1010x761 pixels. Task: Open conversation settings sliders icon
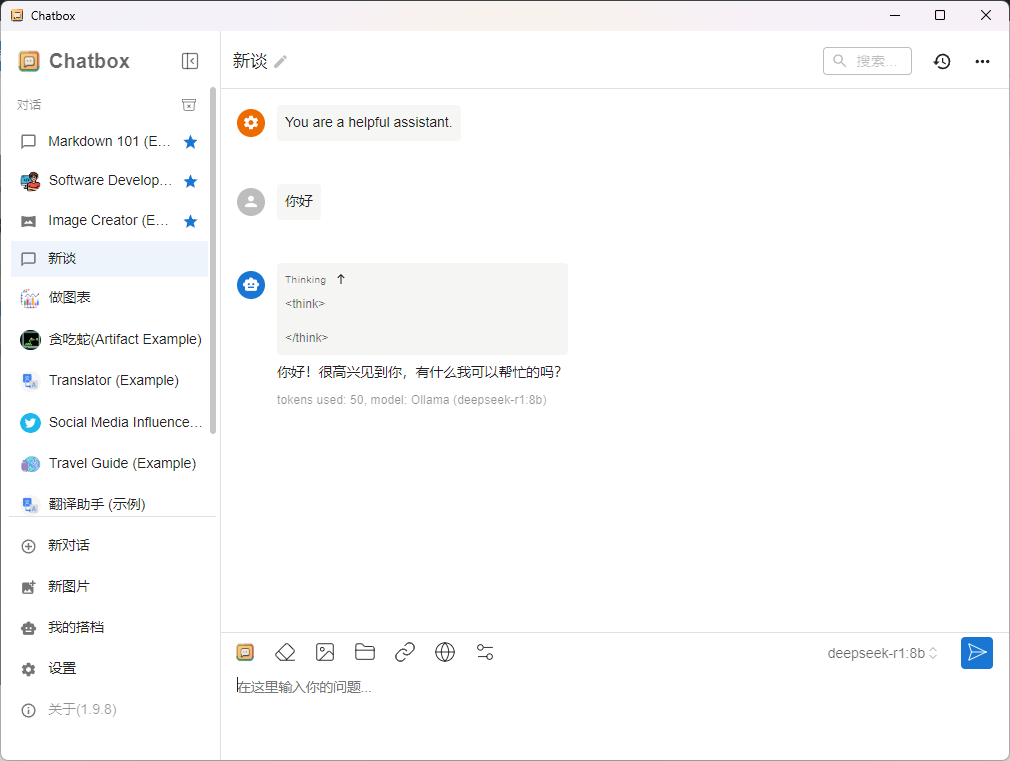click(485, 652)
